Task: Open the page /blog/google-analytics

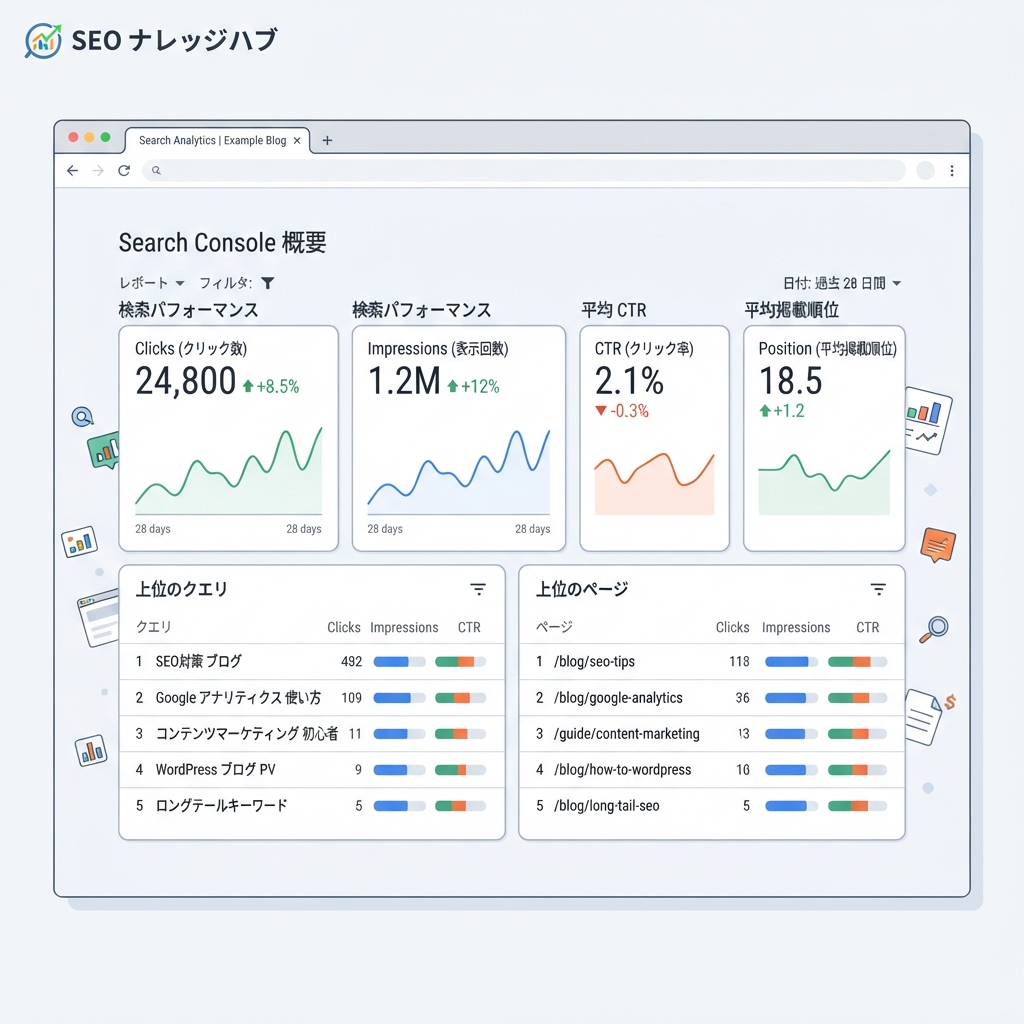Action: tap(618, 697)
